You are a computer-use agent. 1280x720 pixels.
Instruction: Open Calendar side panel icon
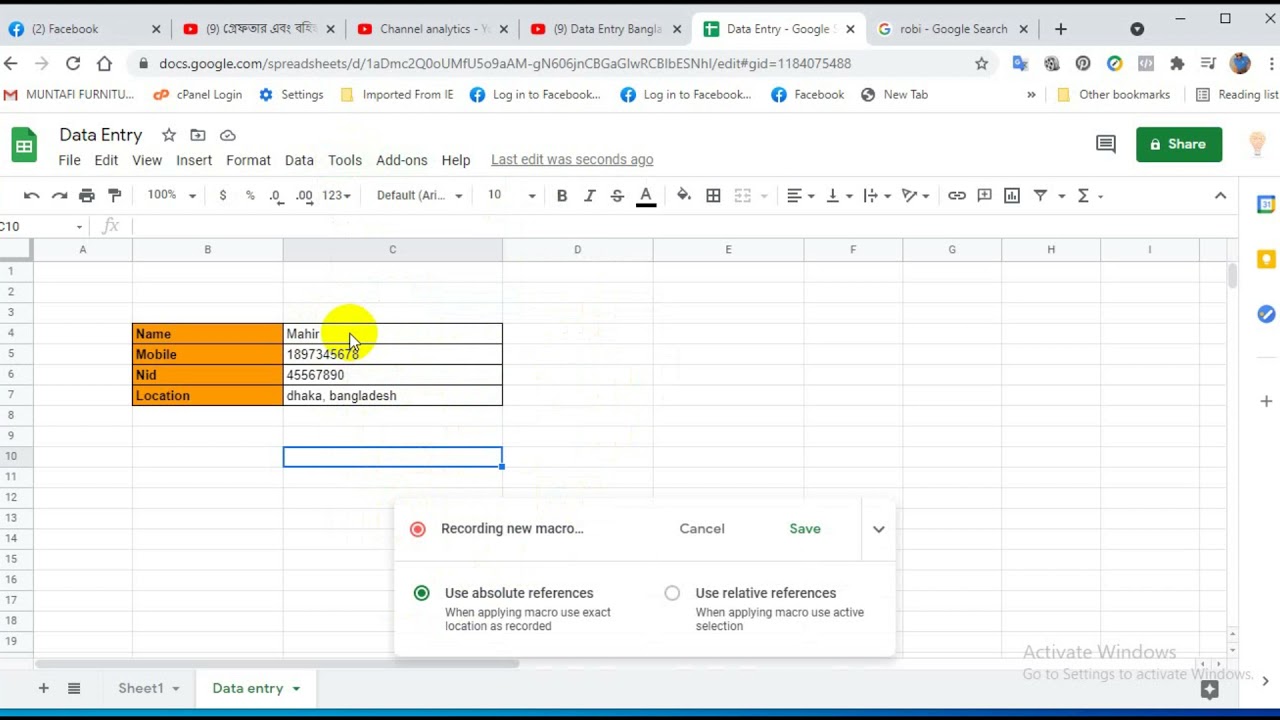tap(1266, 204)
